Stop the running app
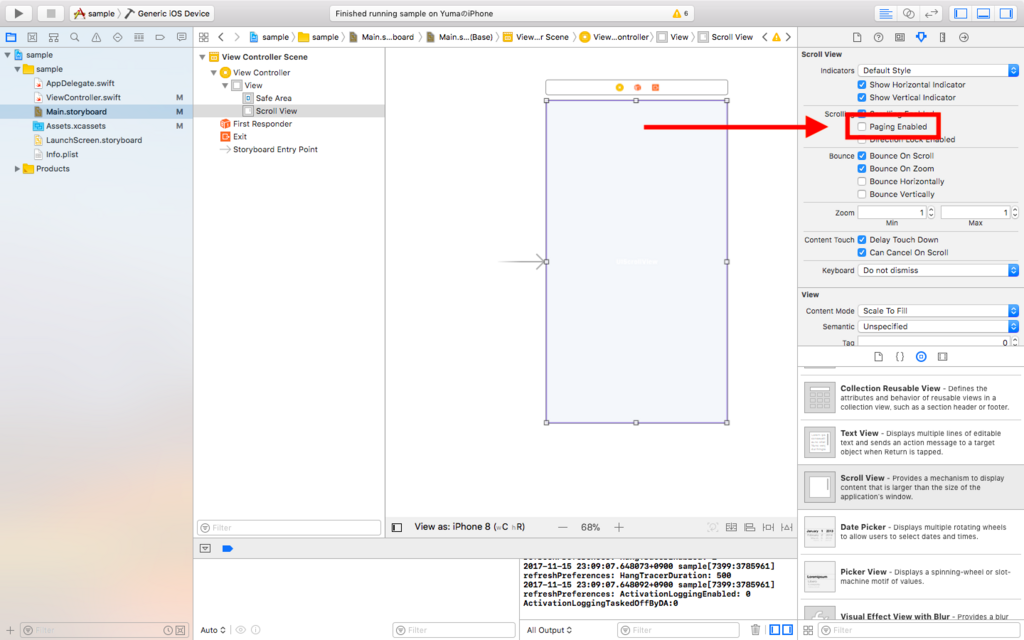Image resolution: width=1024 pixels, height=640 pixels. [50, 13]
